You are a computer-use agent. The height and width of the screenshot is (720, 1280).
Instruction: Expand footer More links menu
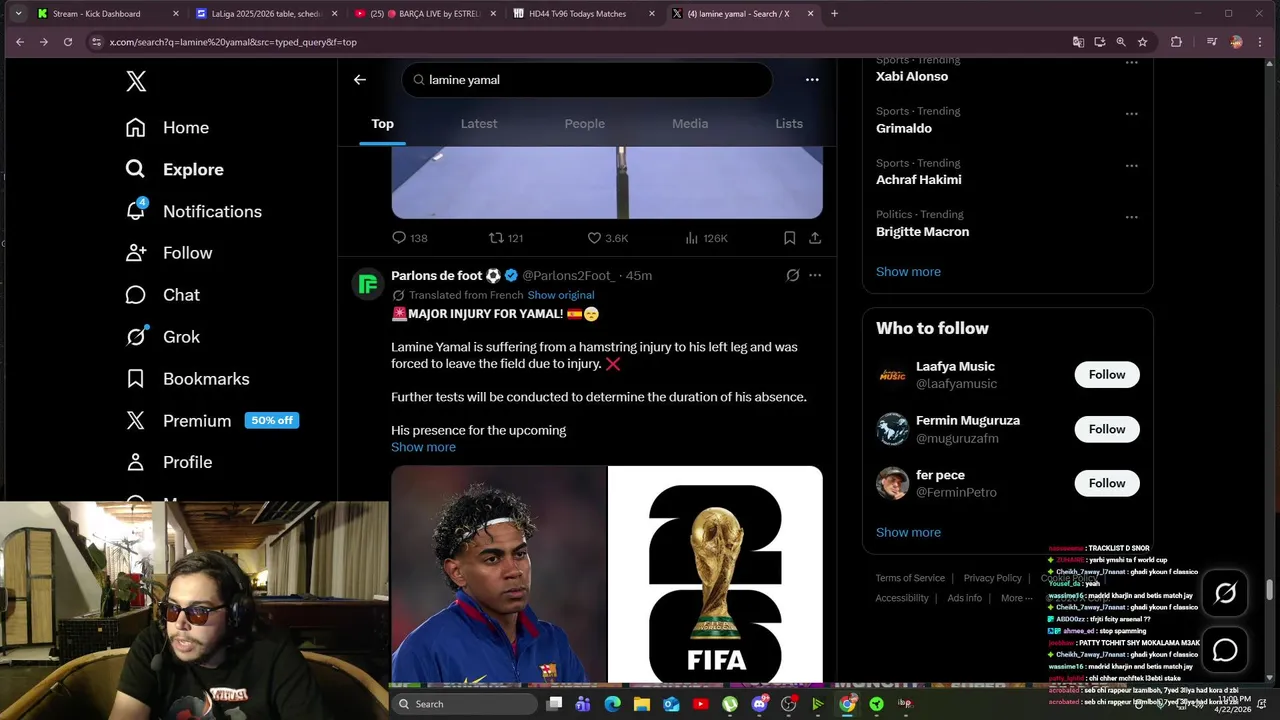[1018, 598]
